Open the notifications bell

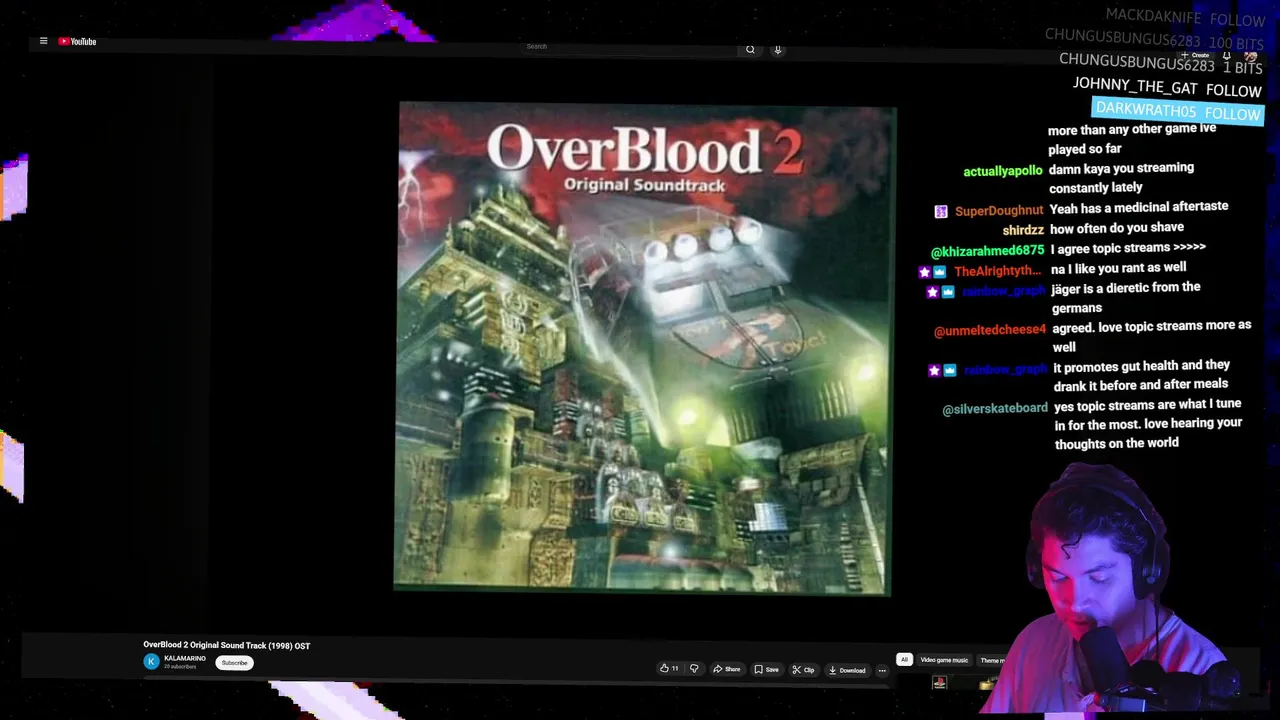click(x=1227, y=55)
